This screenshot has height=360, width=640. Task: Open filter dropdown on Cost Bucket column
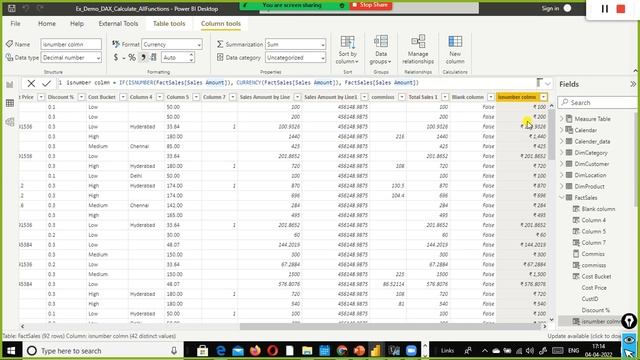(x=123, y=97)
